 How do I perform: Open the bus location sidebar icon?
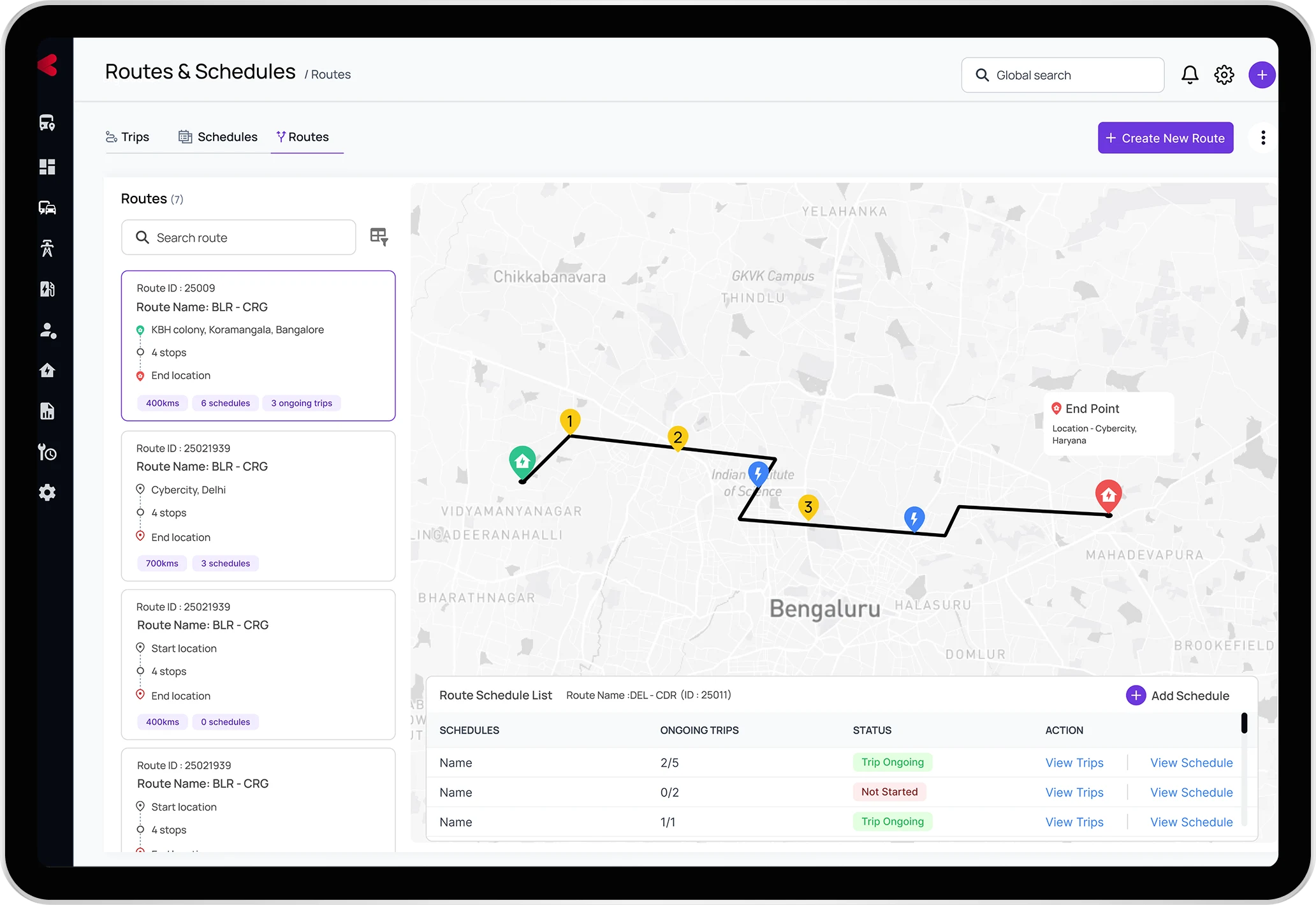click(47, 122)
